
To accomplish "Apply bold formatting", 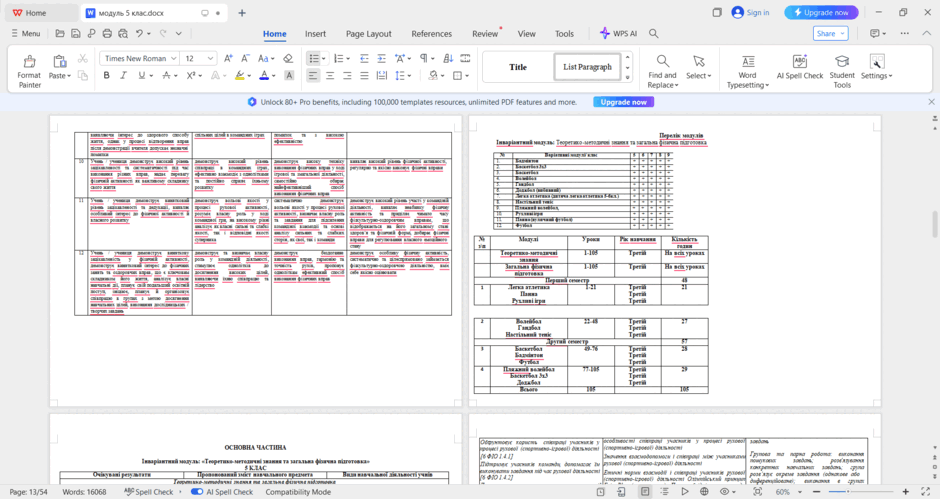I will 107,76.
